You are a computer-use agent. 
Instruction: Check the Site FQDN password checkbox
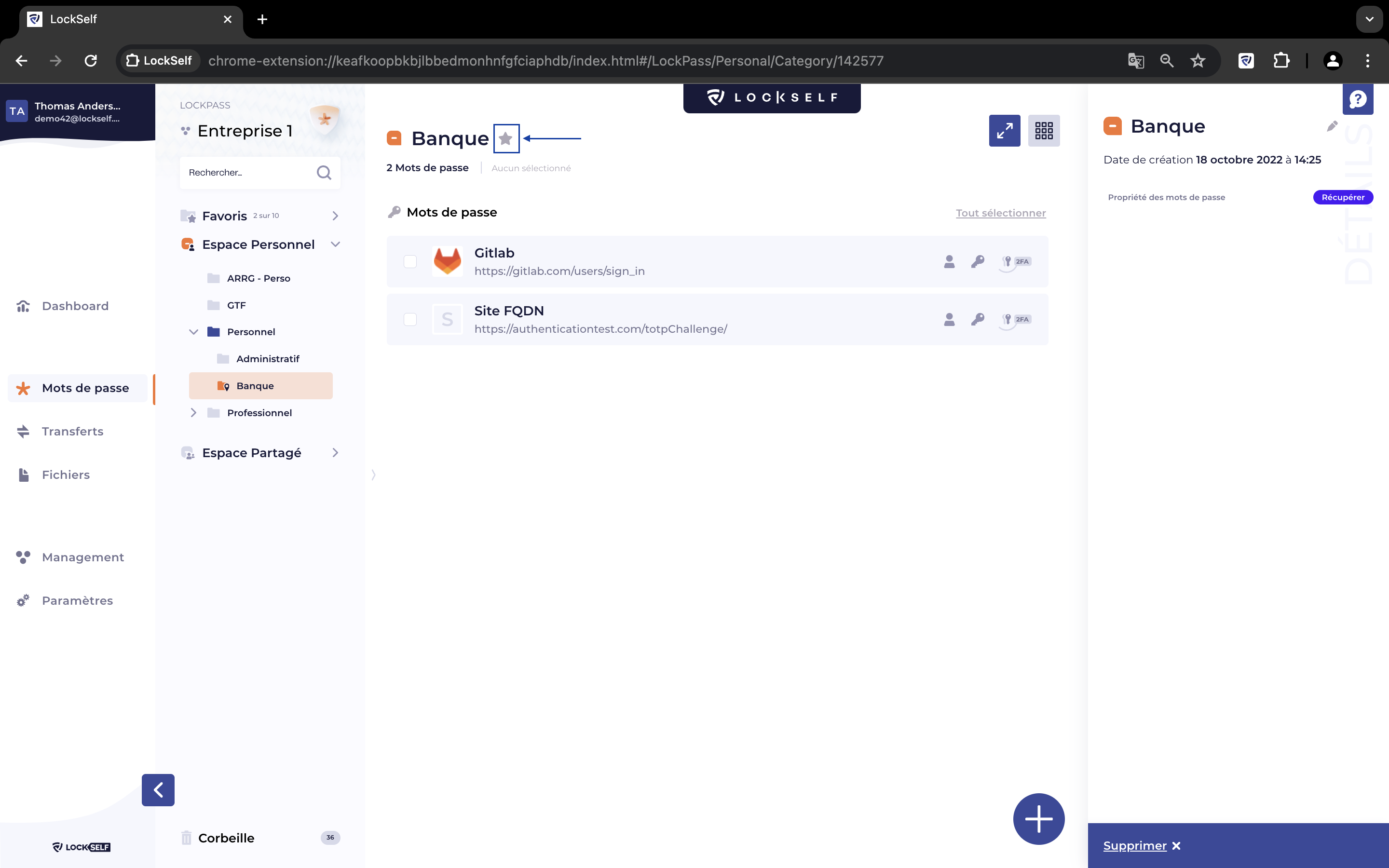pyautogui.click(x=410, y=320)
